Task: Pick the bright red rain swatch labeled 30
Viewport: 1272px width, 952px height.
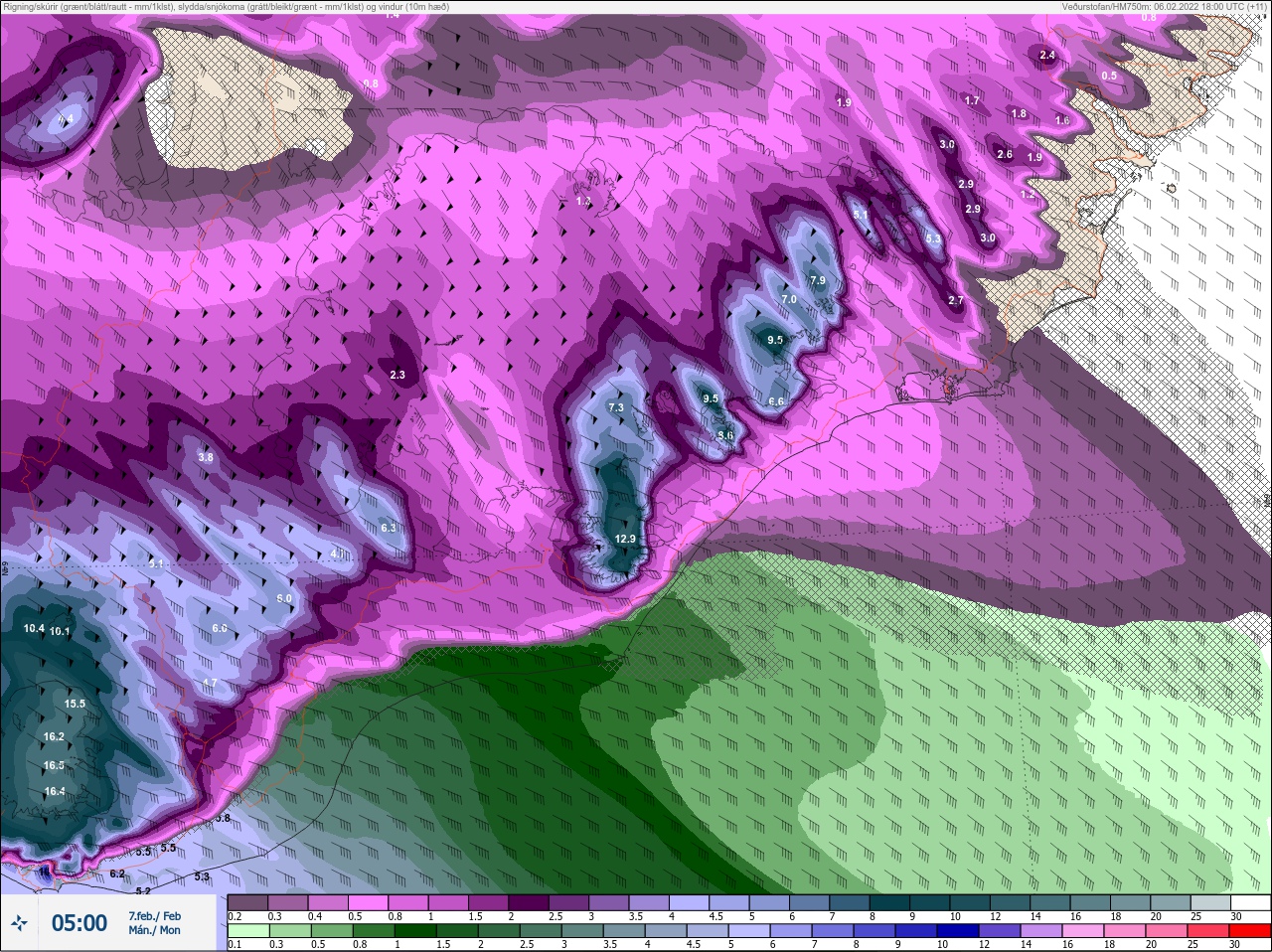Action: [1249, 930]
